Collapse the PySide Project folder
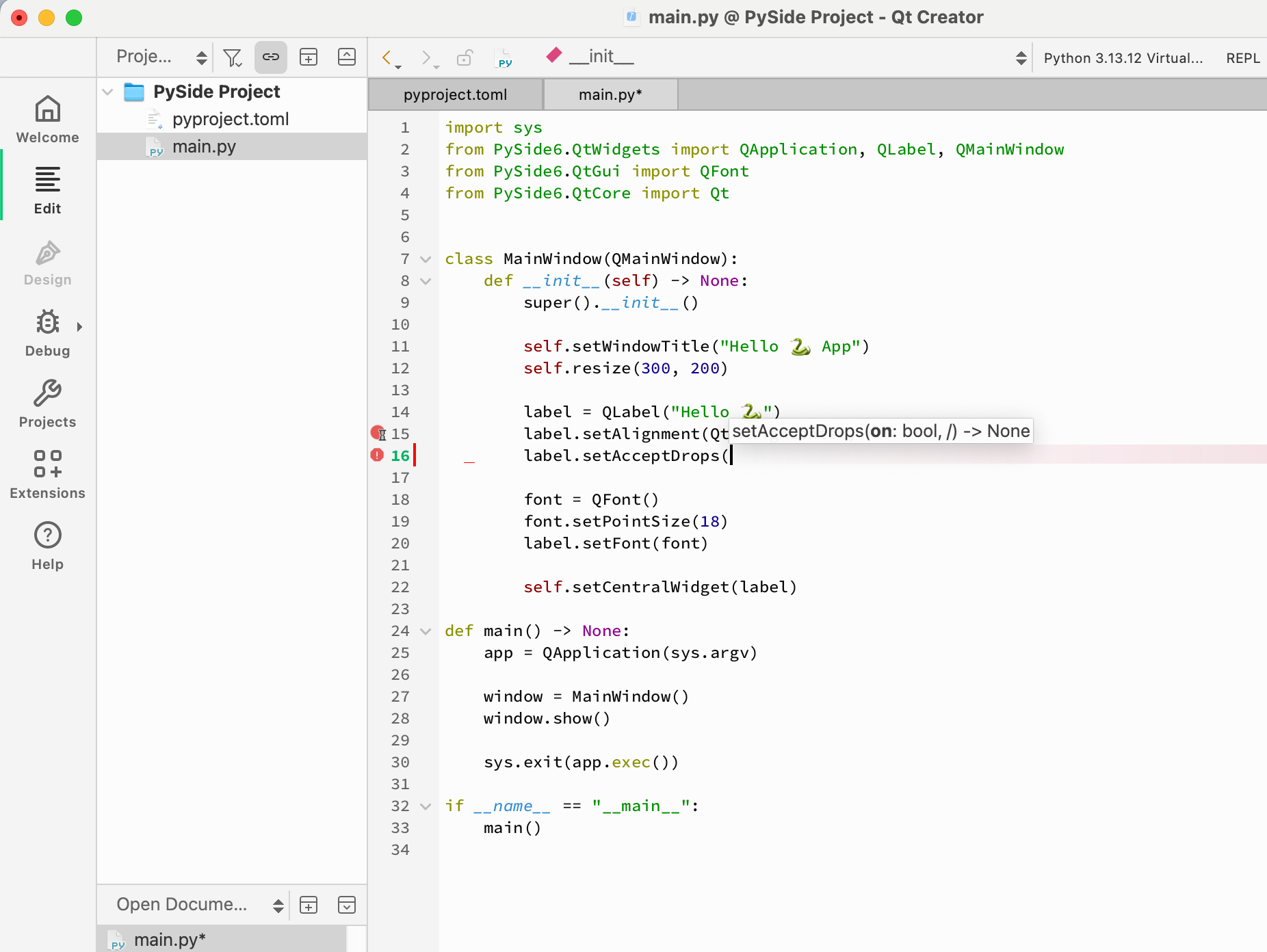This screenshot has width=1267, height=952. (x=107, y=92)
